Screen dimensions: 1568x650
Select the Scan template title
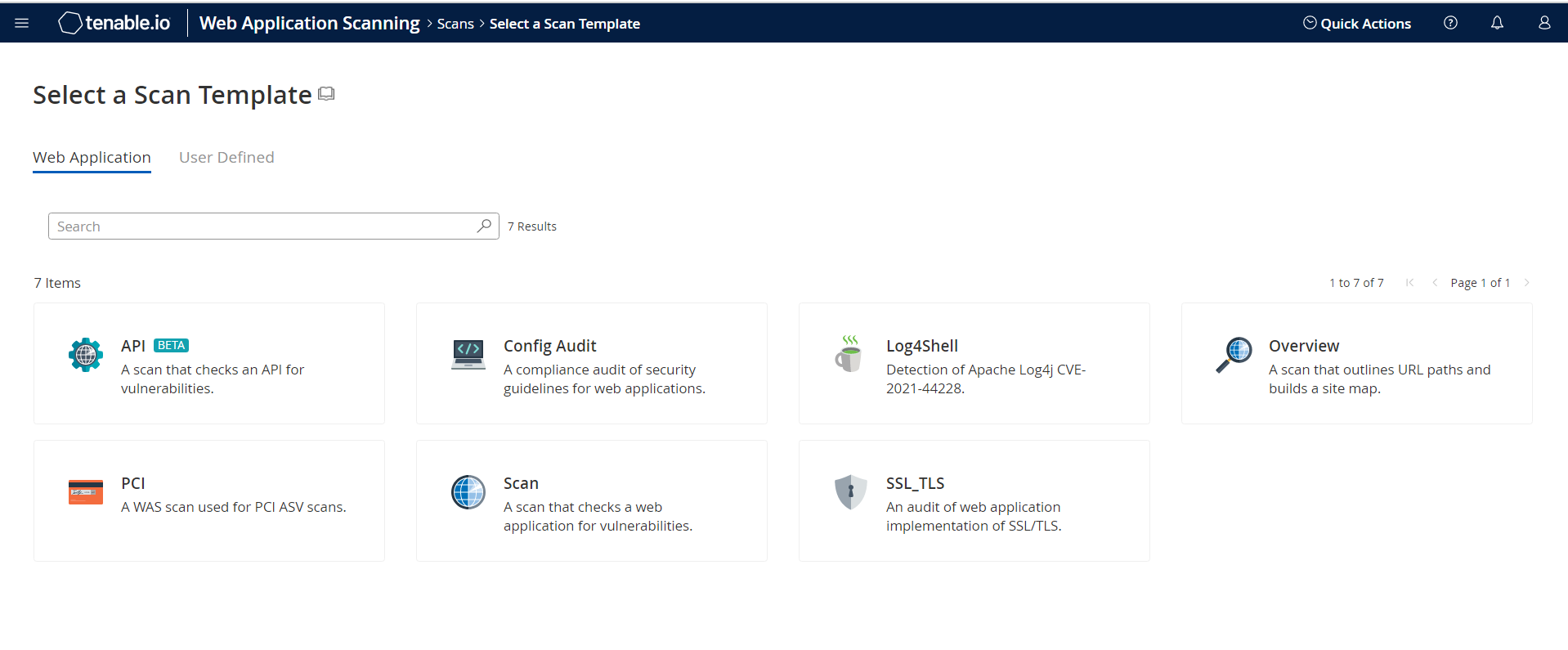click(x=521, y=483)
